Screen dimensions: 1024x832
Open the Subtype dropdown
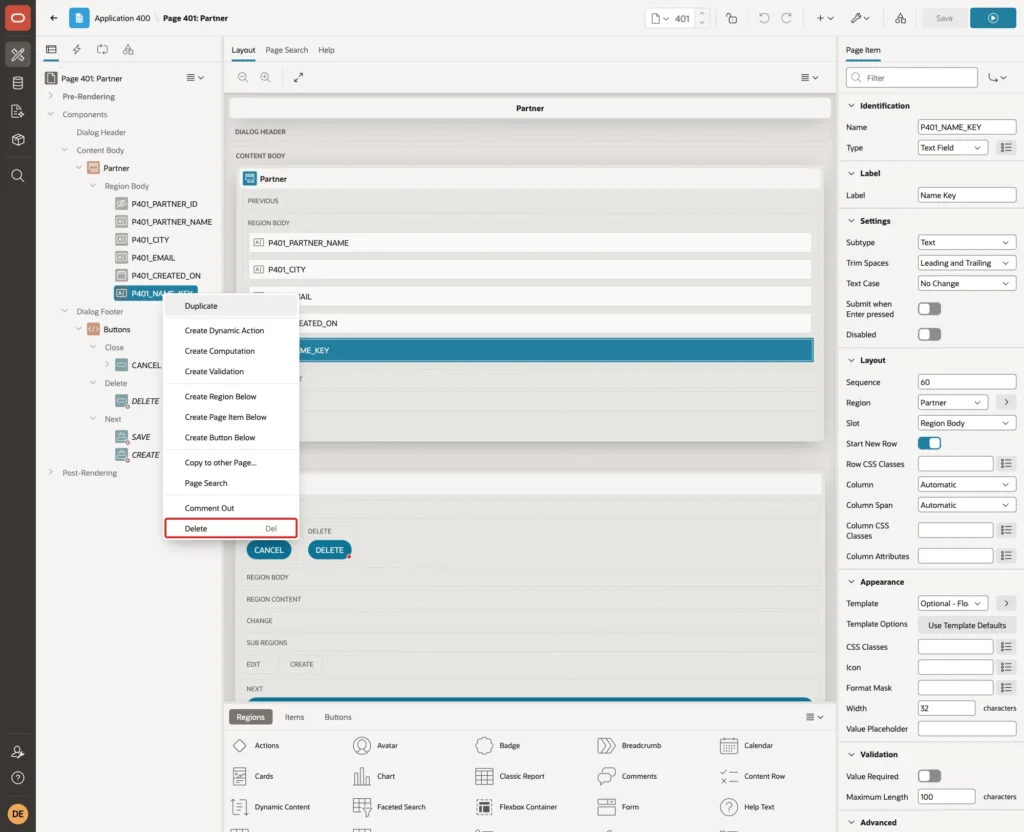point(967,242)
